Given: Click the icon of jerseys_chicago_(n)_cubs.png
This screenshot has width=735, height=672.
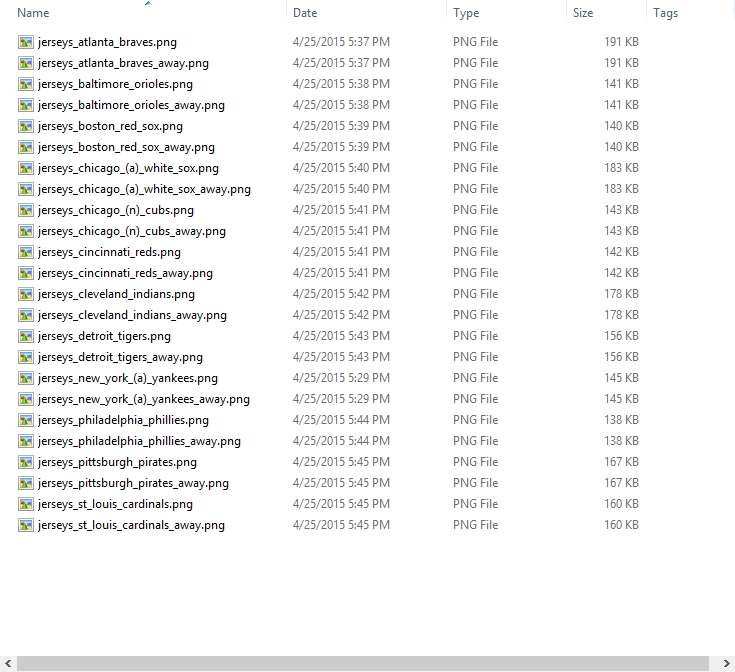Looking at the screenshot, I should coord(26,210).
